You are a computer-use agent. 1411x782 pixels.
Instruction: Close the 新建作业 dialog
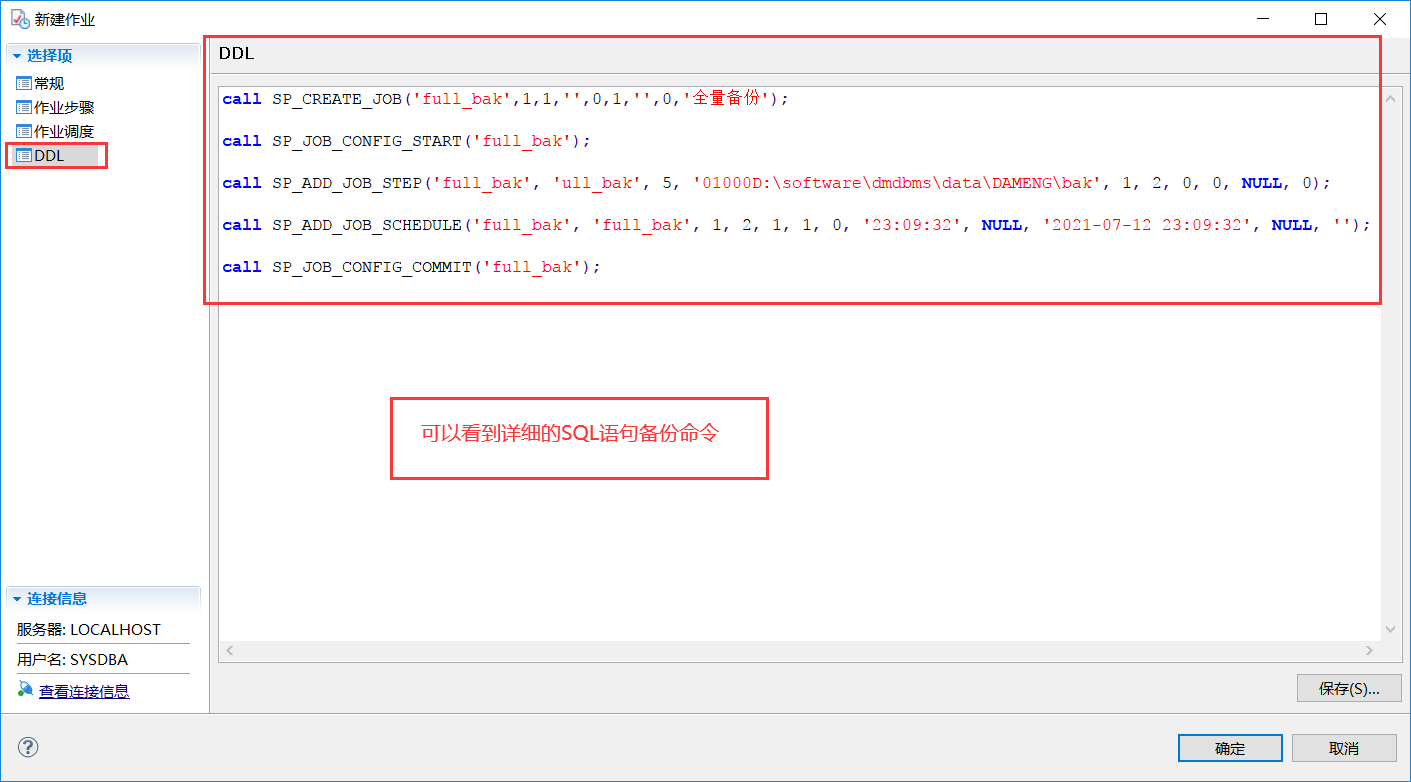1380,19
